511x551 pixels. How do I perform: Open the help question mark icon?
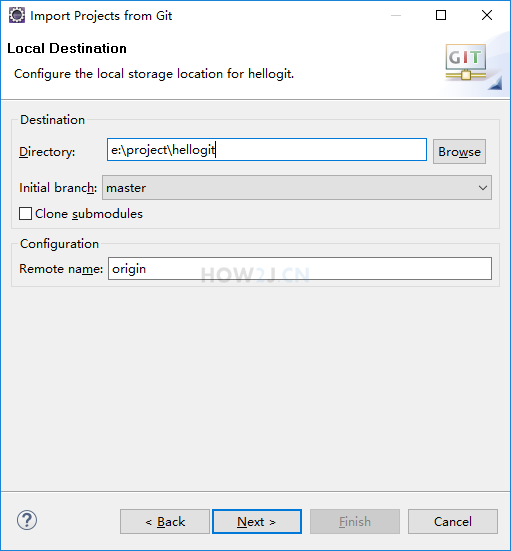coord(27,520)
